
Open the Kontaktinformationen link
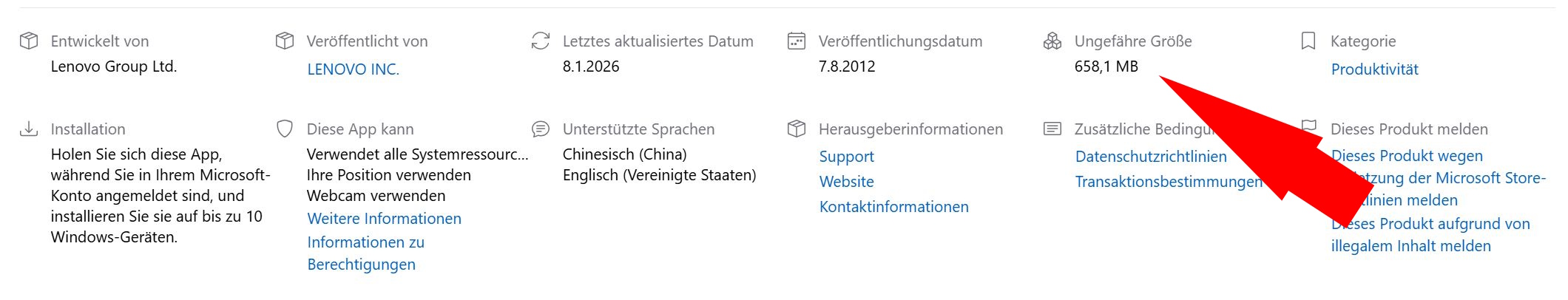point(893,207)
